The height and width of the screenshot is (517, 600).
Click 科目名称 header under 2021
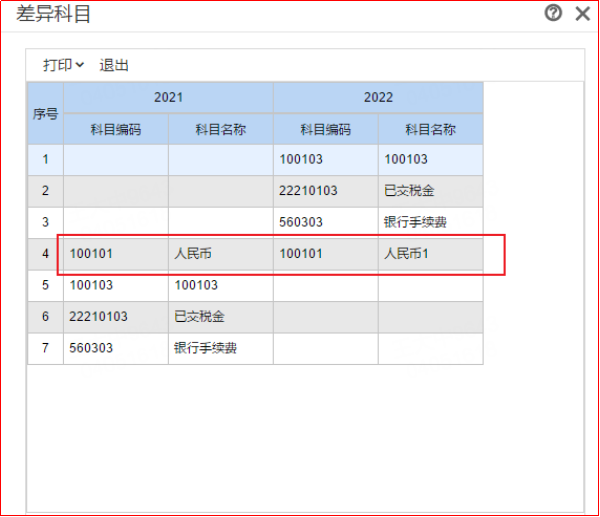220,129
